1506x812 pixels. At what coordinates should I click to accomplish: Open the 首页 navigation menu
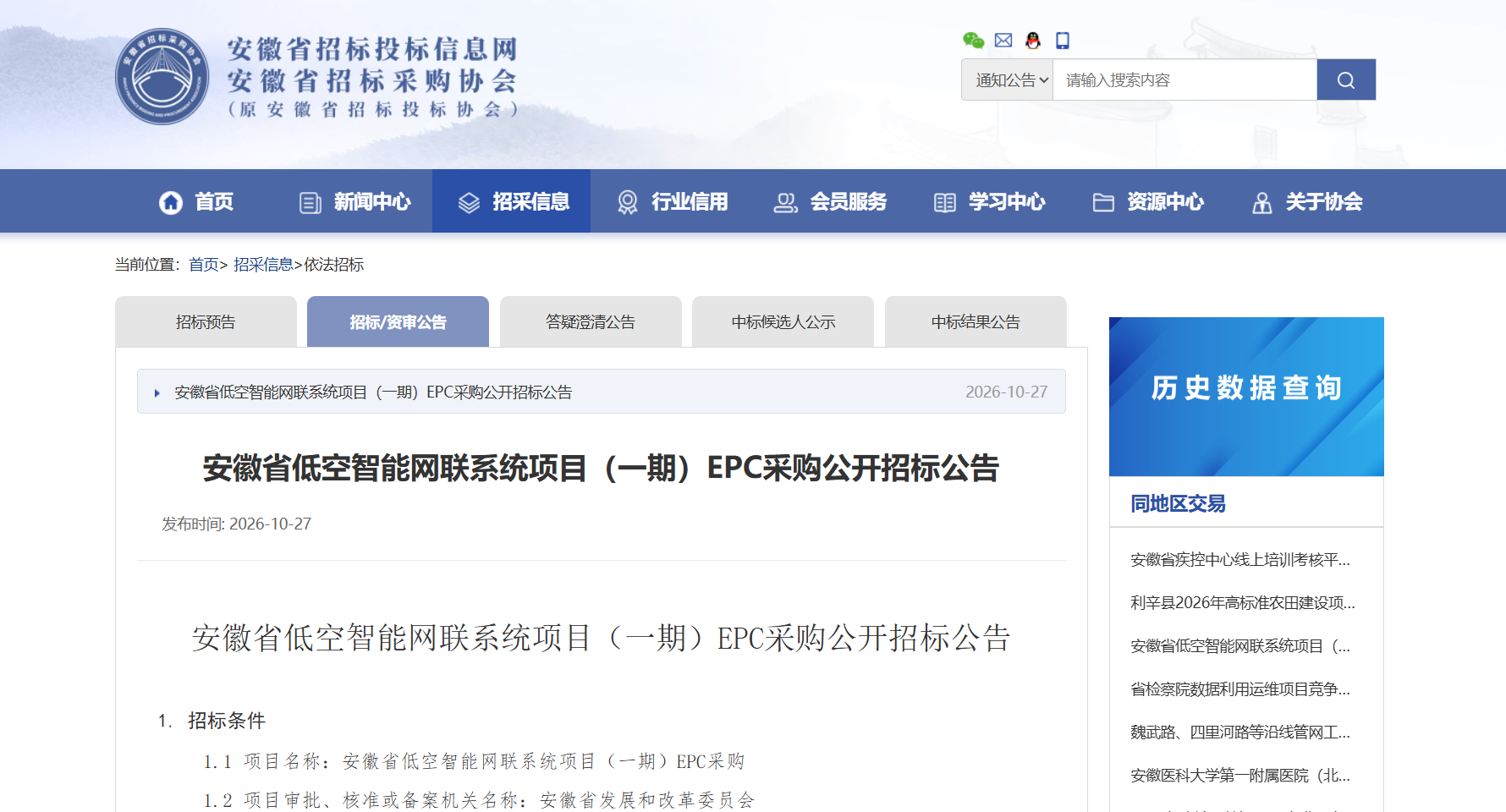click(195, 201)
